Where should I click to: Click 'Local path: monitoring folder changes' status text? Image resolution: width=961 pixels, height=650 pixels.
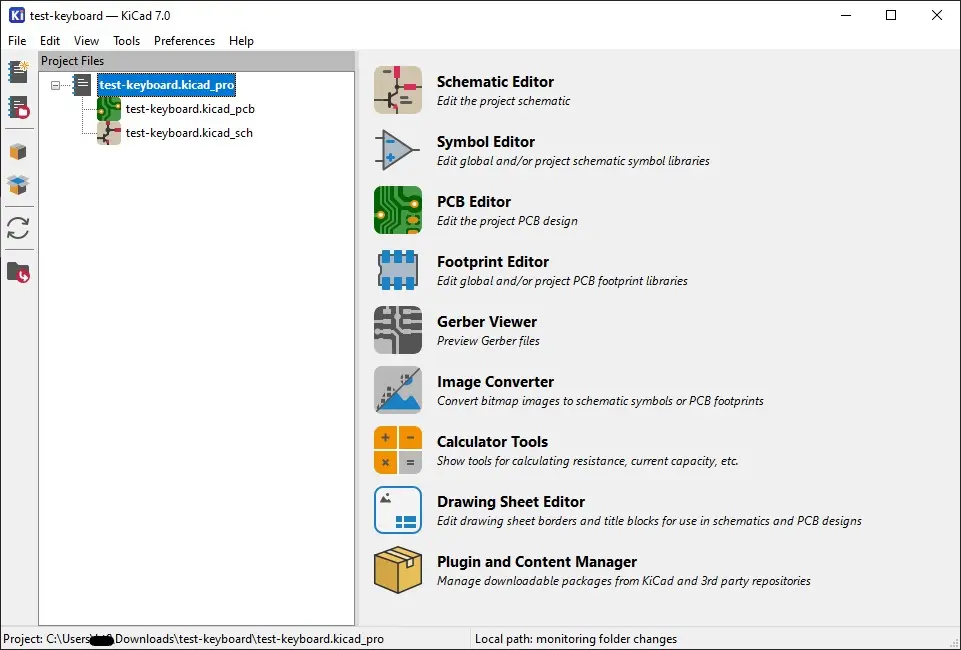pyautogui.click(x=576, y=639)
